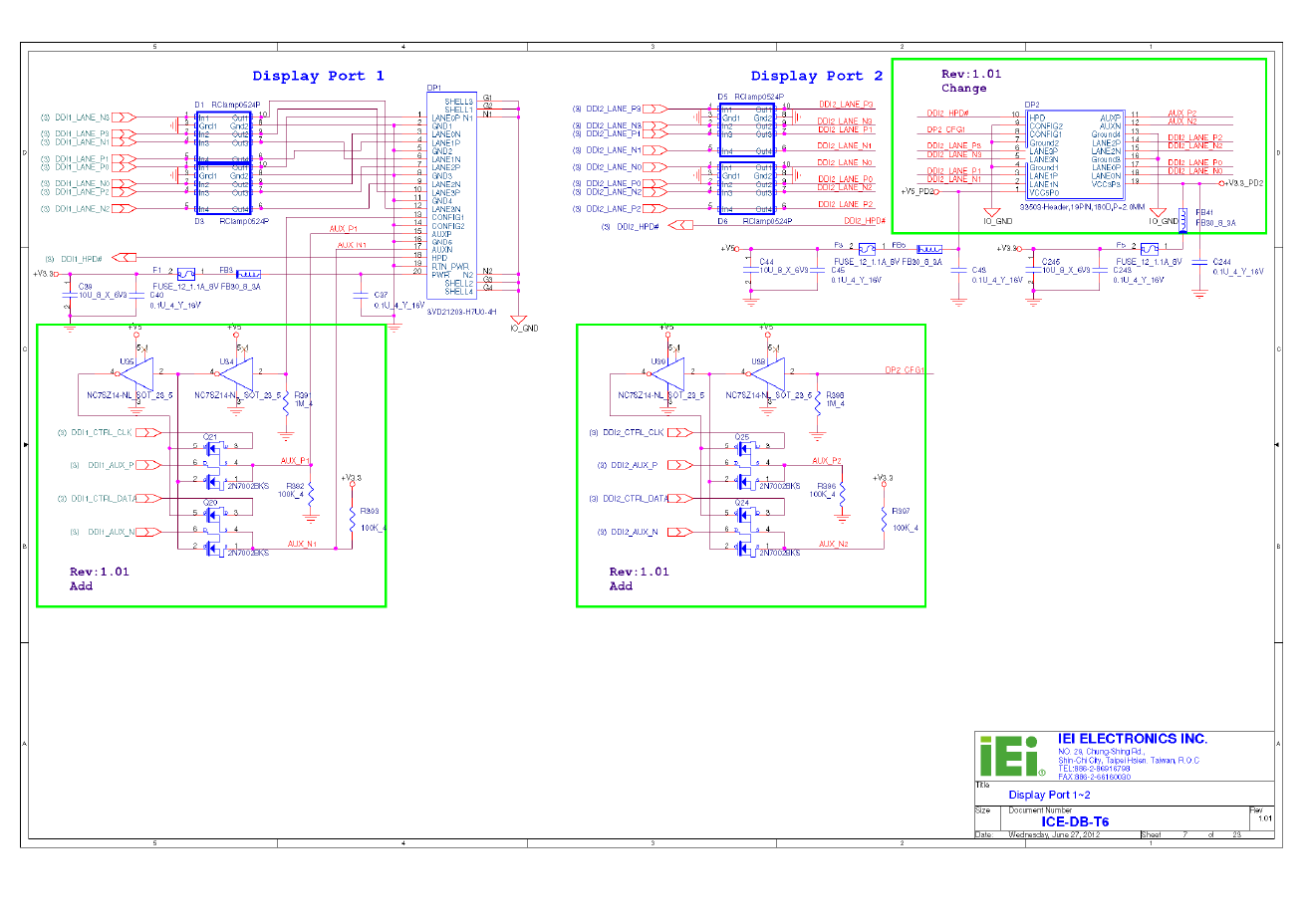Click the D5 RClamp0524P label
Screen dimensions: 1308x924
pos(750,97)
